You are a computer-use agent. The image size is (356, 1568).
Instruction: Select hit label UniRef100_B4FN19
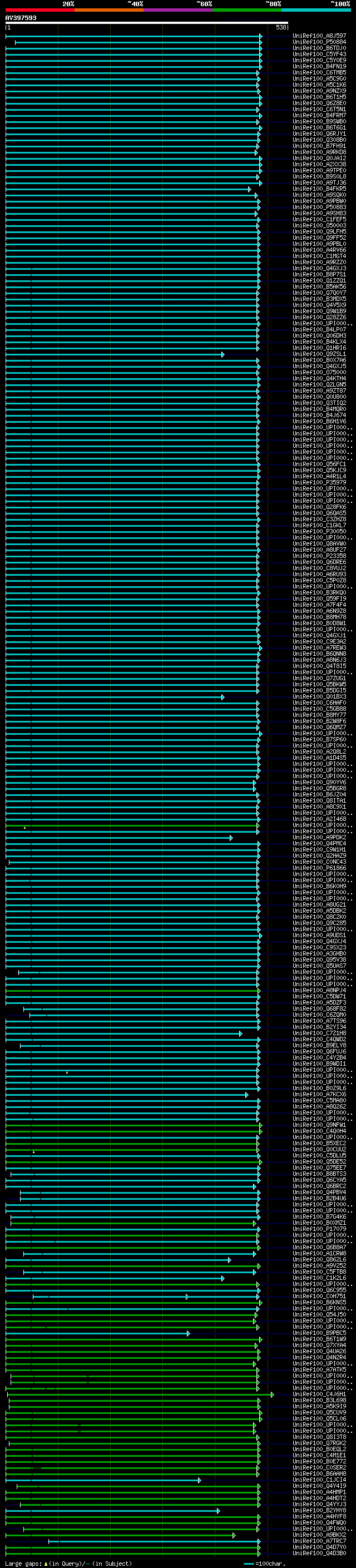click(319, 66)
